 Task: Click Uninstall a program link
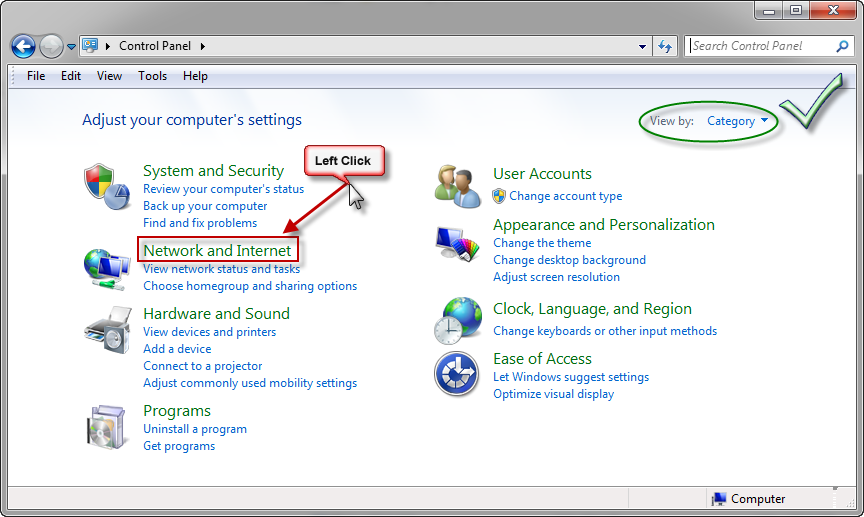(x=194, y=429)
